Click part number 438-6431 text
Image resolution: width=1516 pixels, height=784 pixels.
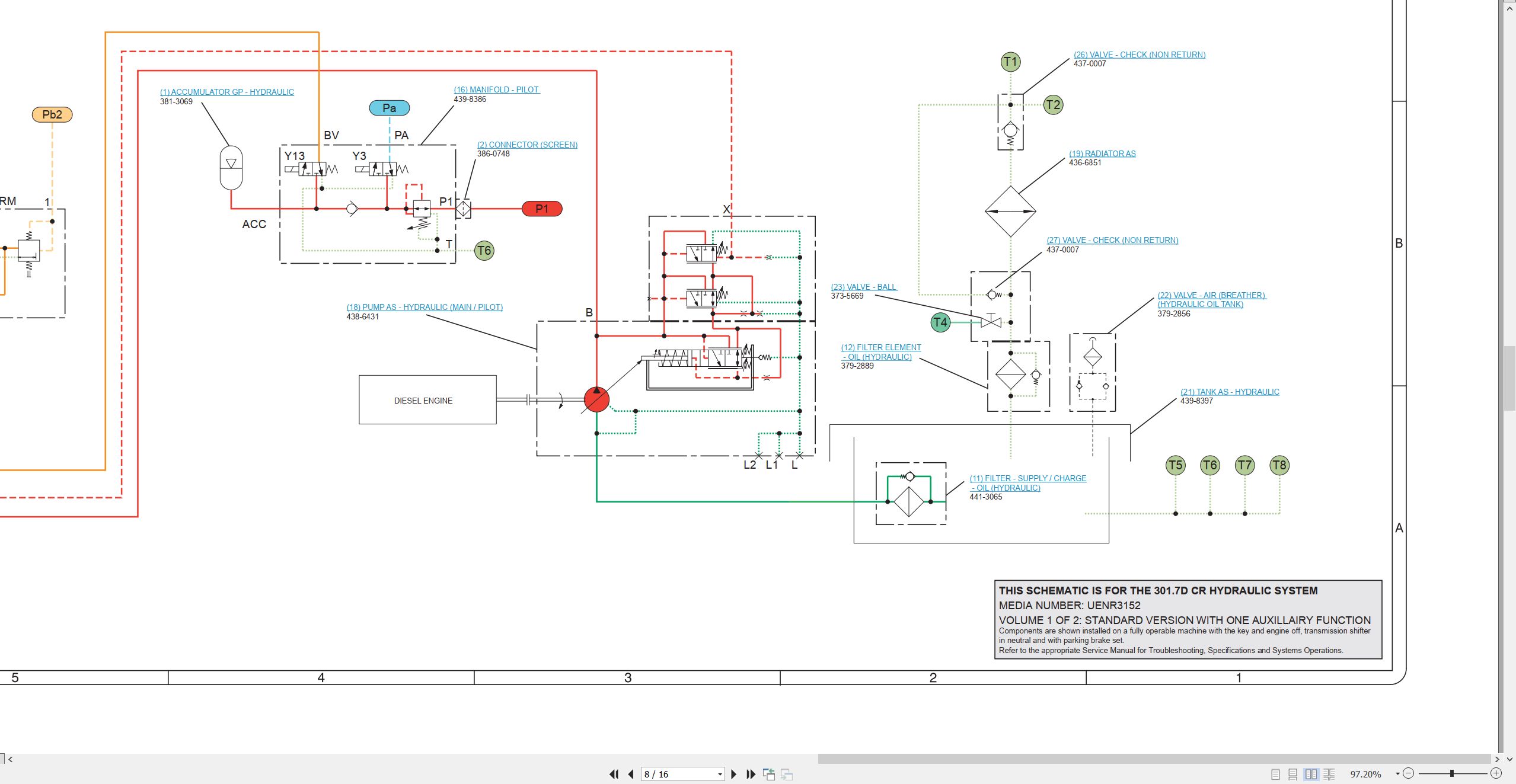363,316
